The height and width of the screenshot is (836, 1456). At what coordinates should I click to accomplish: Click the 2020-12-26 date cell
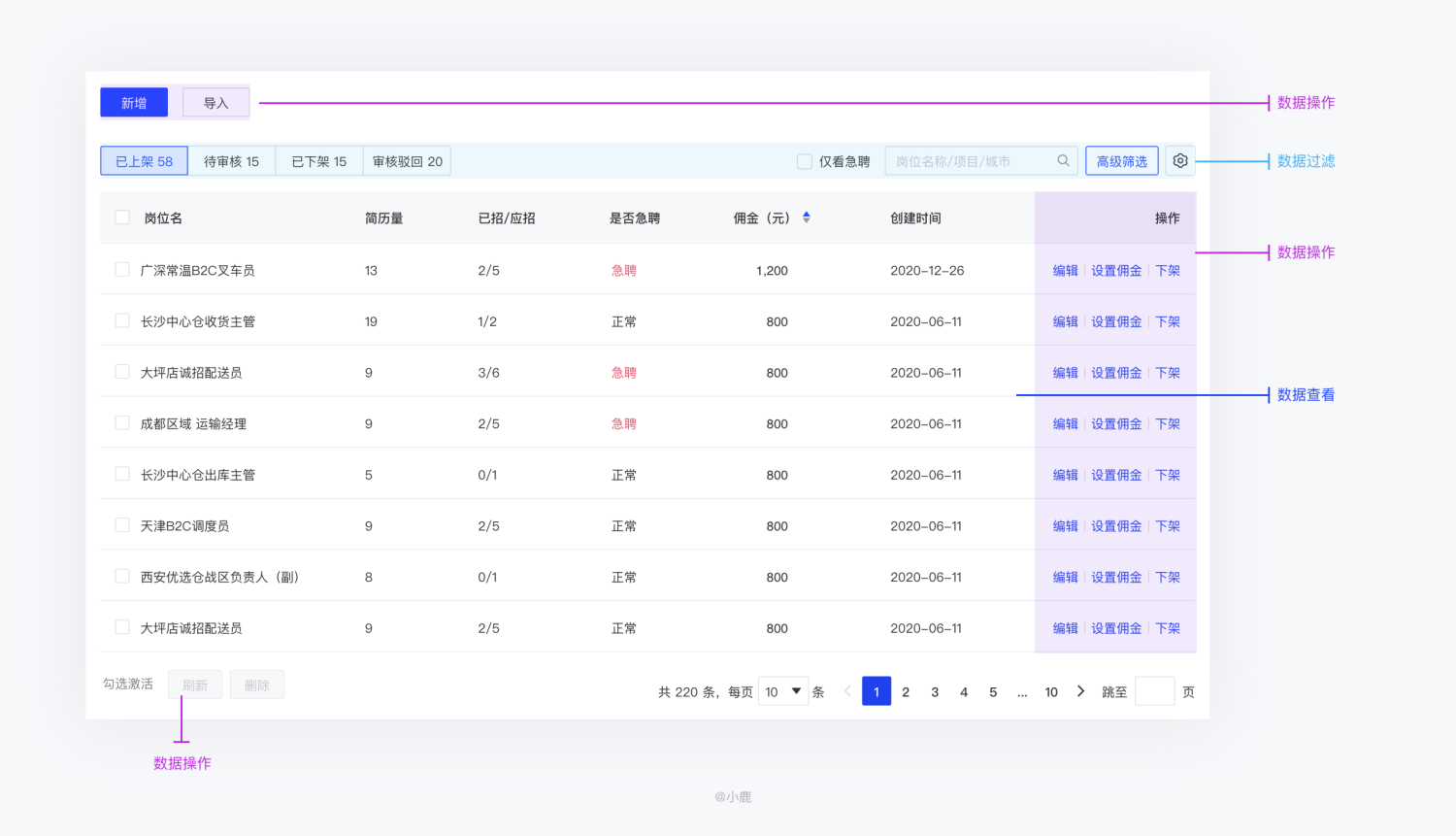click(x=927, y=271)
